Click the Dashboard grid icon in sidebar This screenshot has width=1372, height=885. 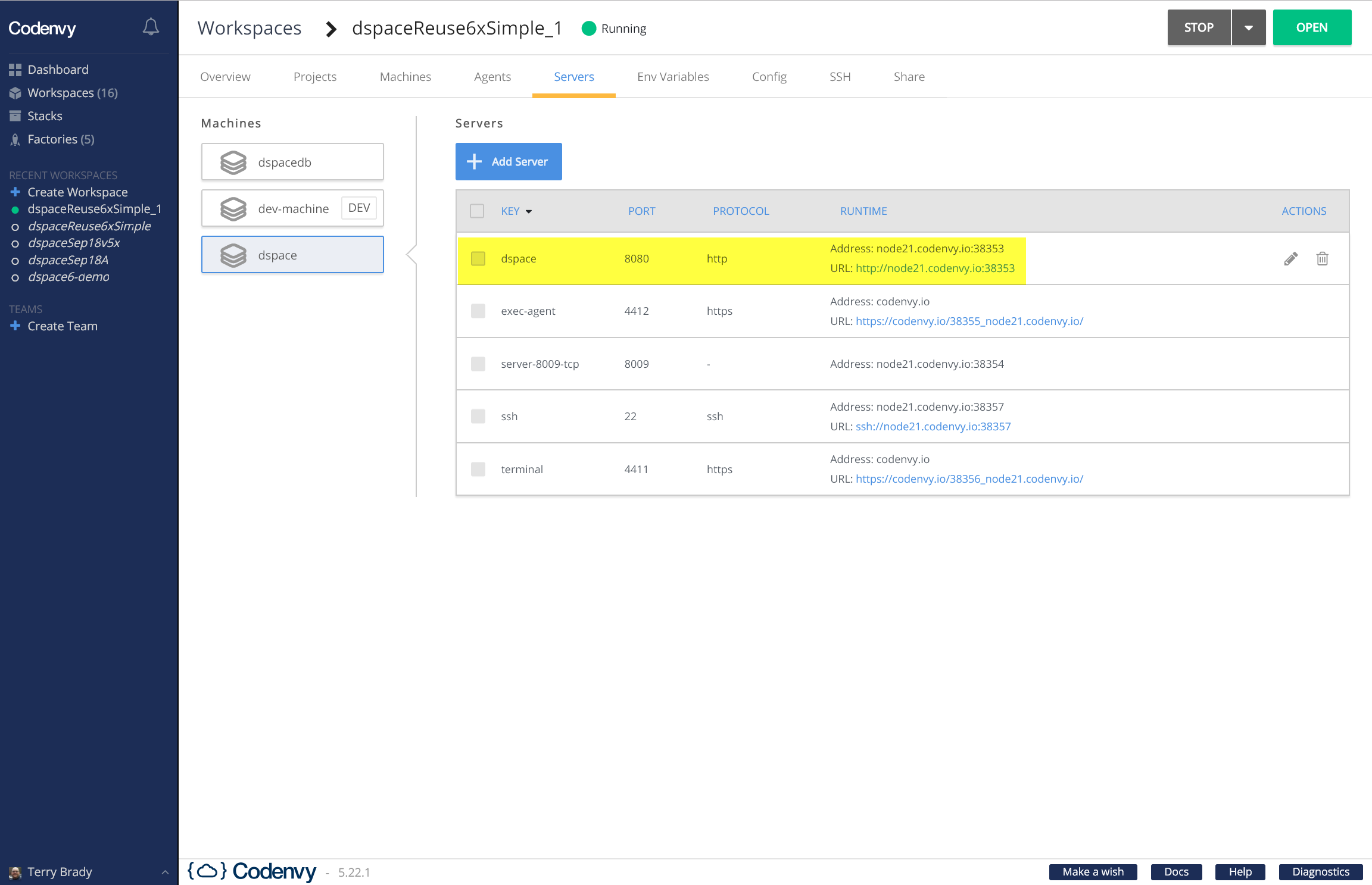(x=15, y=70)
